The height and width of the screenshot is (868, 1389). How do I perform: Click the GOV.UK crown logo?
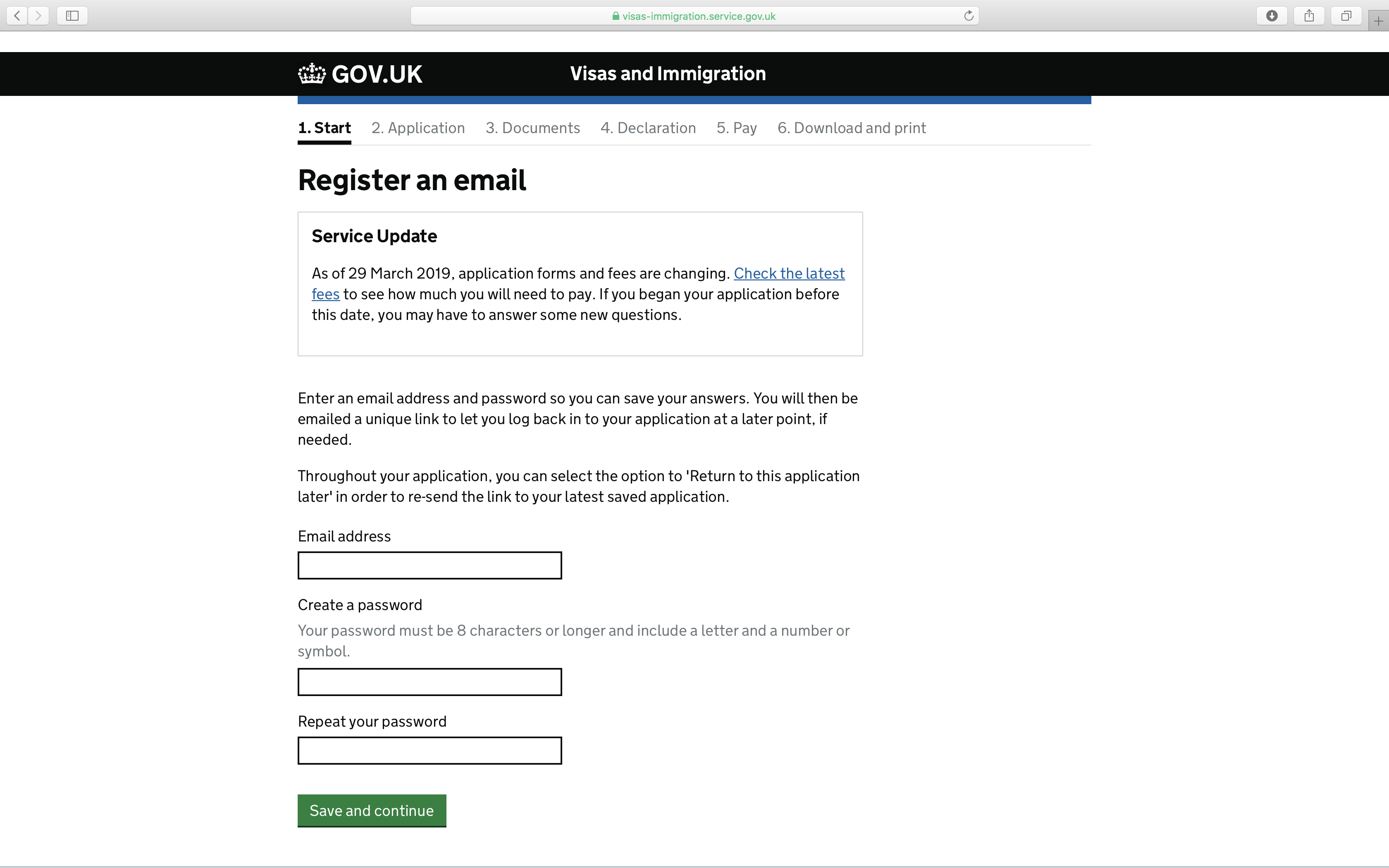pyautogui.click(x=312, y=74)
